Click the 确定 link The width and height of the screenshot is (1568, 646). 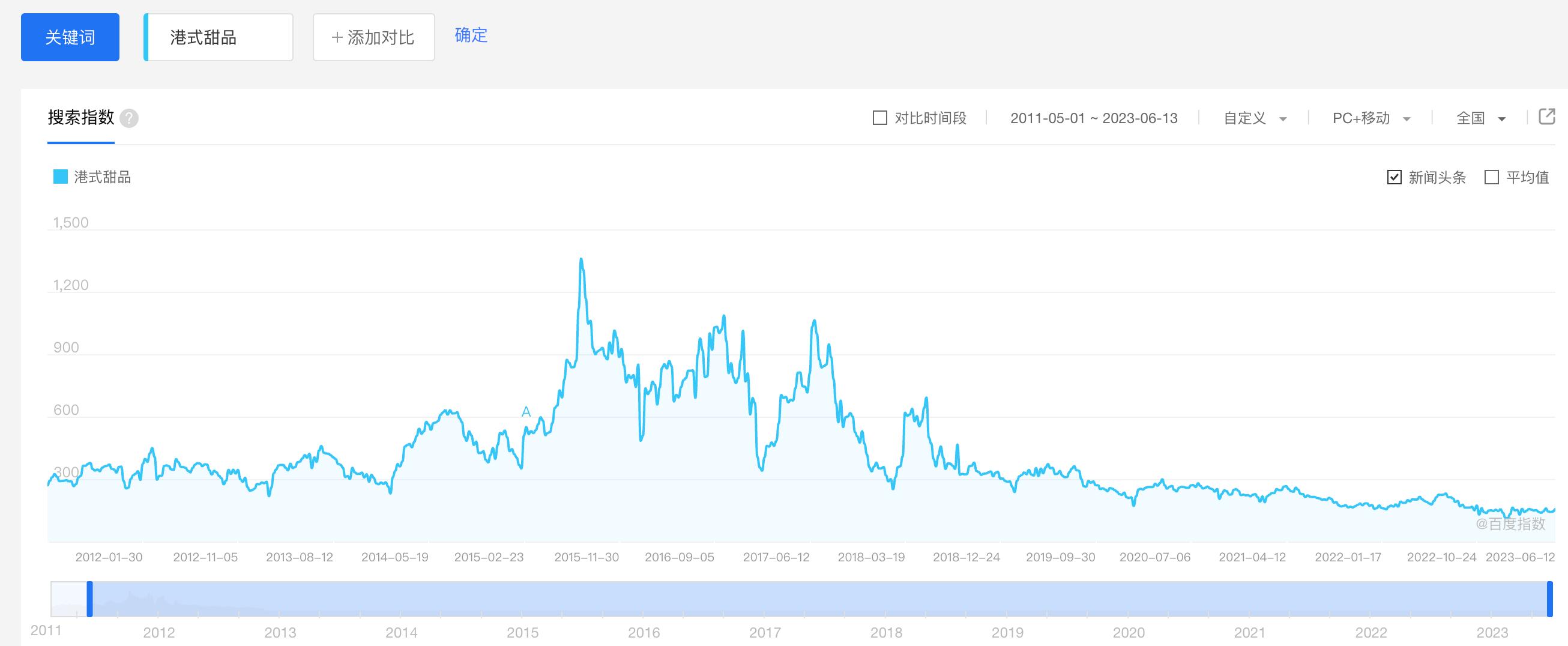pos(471,35)
